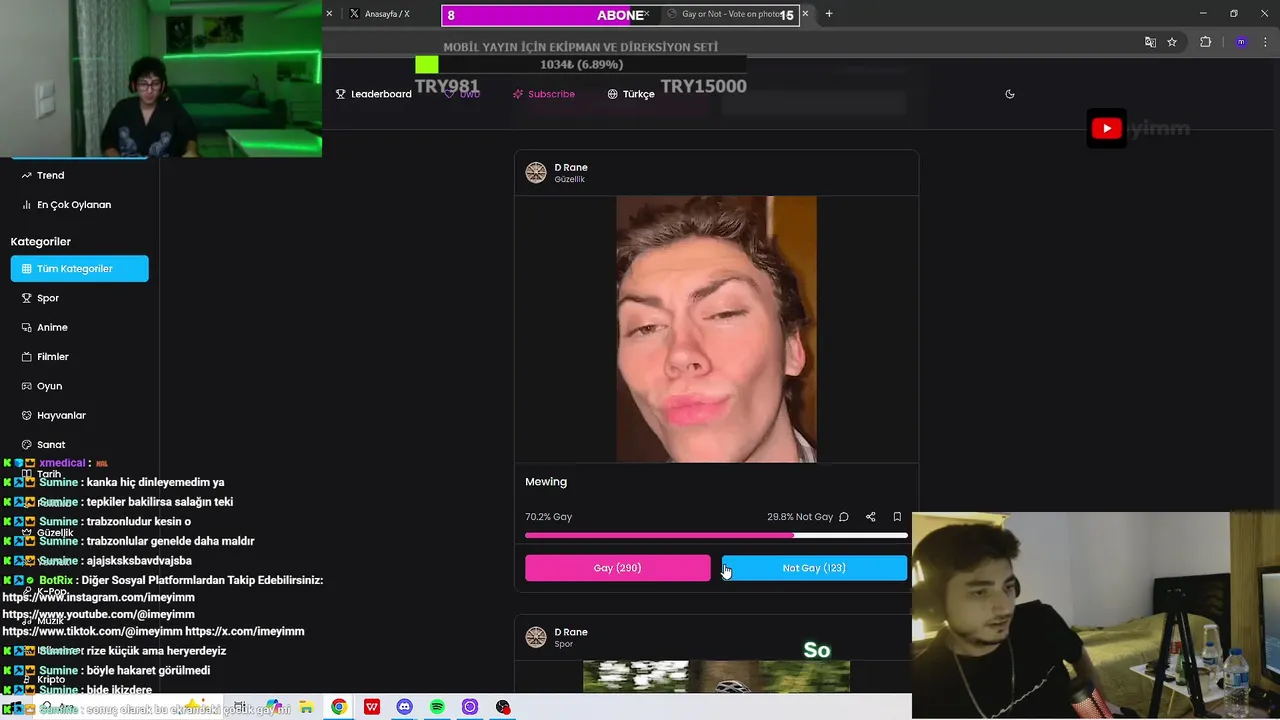Open a new browser tab
This screenshot has height=720, width=1280.
point(829,14)
